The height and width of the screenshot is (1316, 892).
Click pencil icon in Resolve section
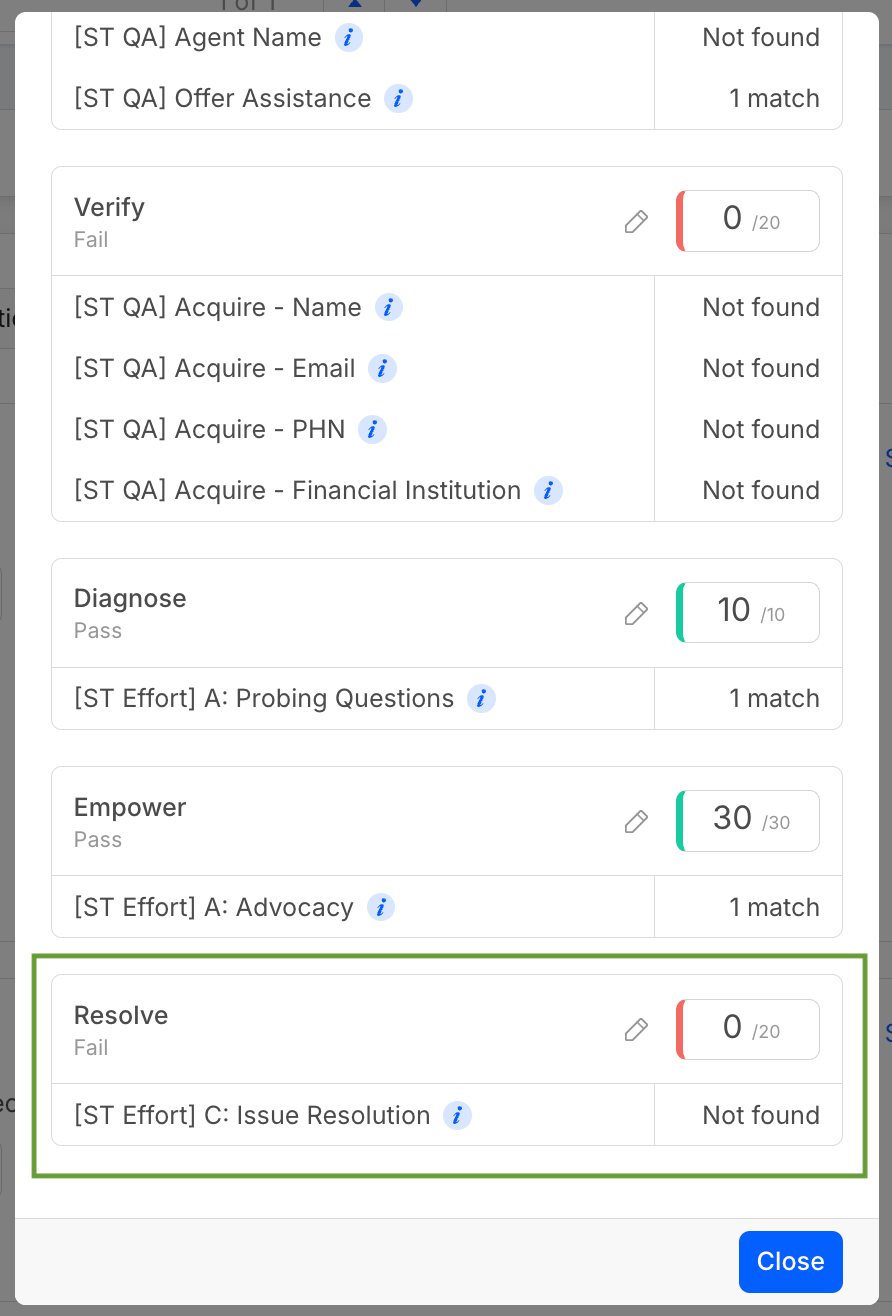[636, 1030]
